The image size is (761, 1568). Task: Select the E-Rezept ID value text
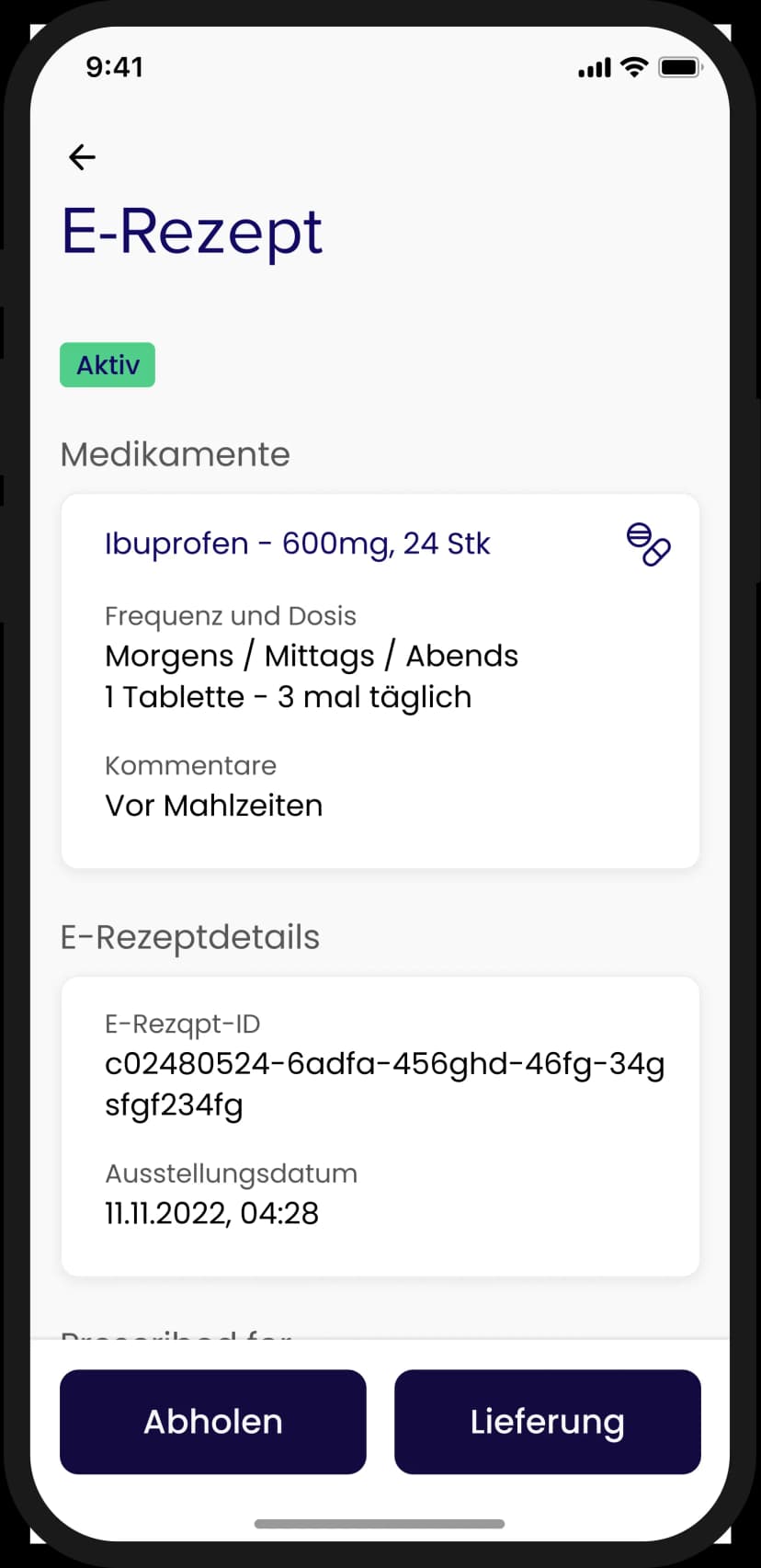tap(384, 1083)
